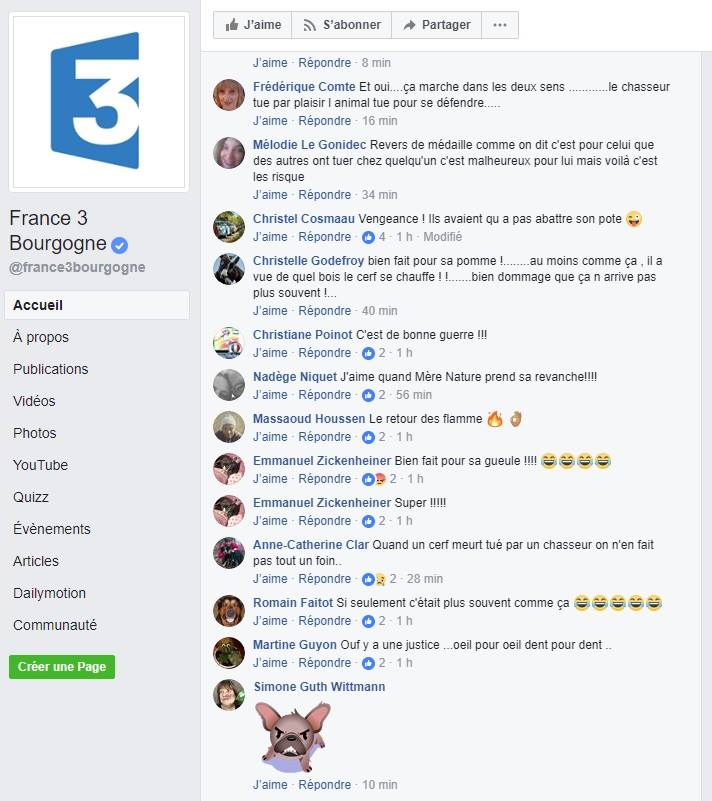Image resolution: width=712 pixels, height=801 pixels.
Task: Open the Communauté sidebar item
Action: [x=55, y=625]
